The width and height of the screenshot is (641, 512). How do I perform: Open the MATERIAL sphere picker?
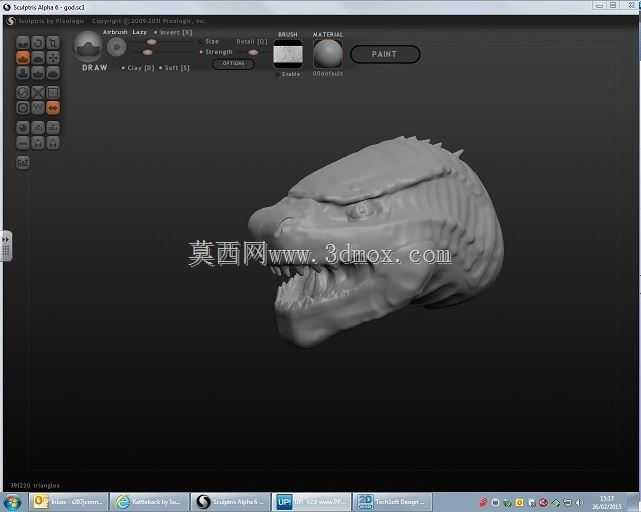point(328,54)
